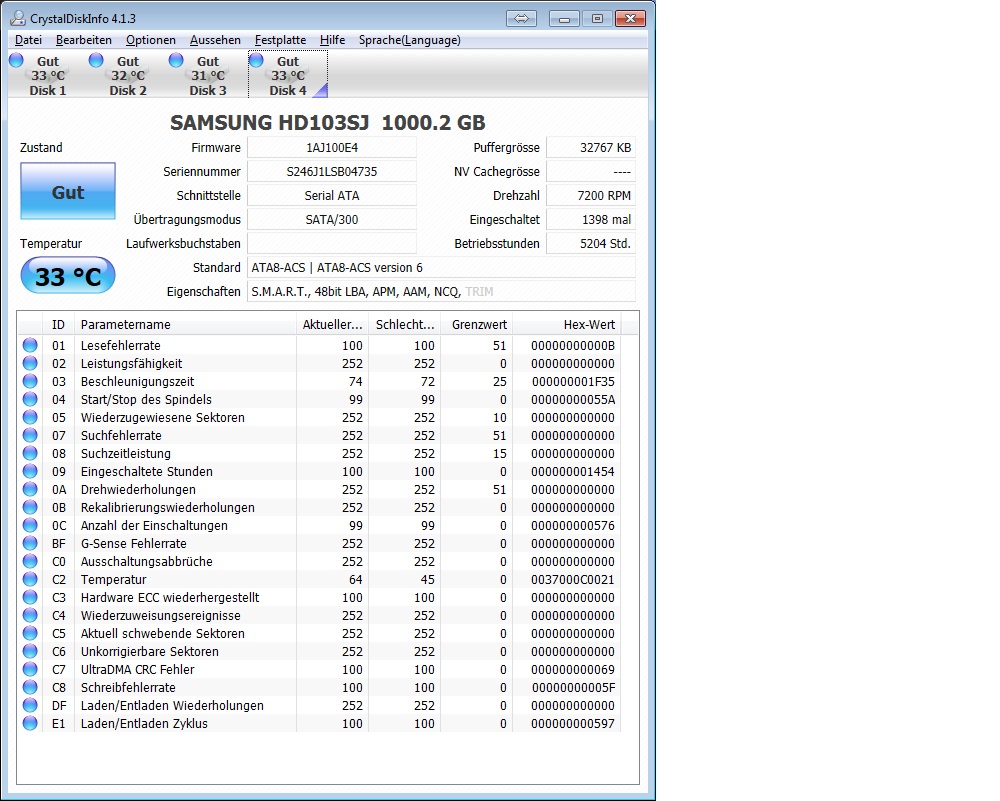Screen dimensions: 1000x801
Task: Open the Festplatte menu
Action: (x=280, y=40)
